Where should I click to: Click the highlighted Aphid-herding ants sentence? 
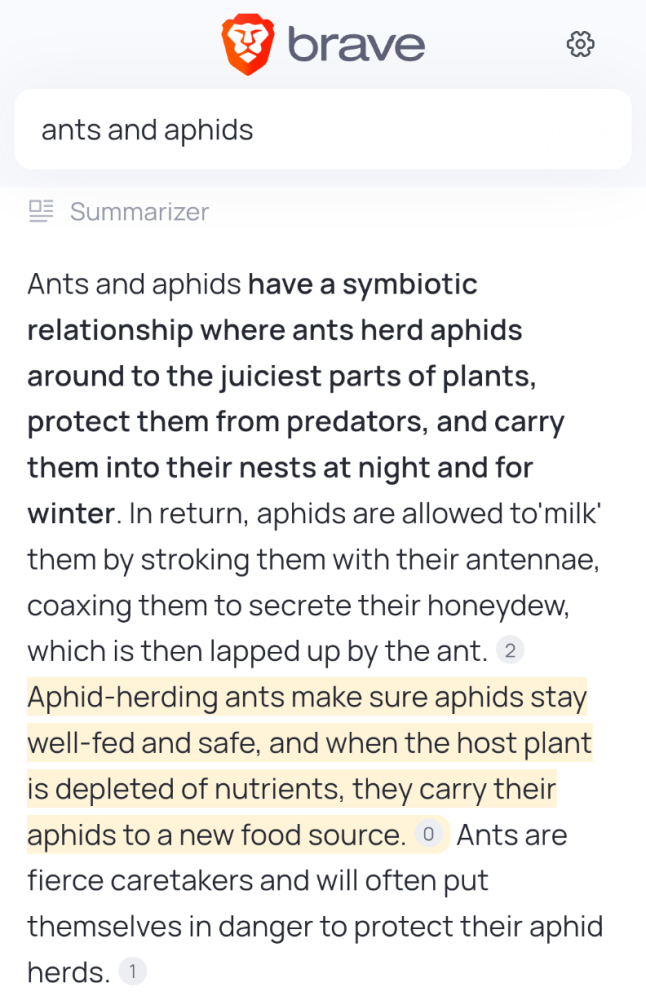point(310,765)
